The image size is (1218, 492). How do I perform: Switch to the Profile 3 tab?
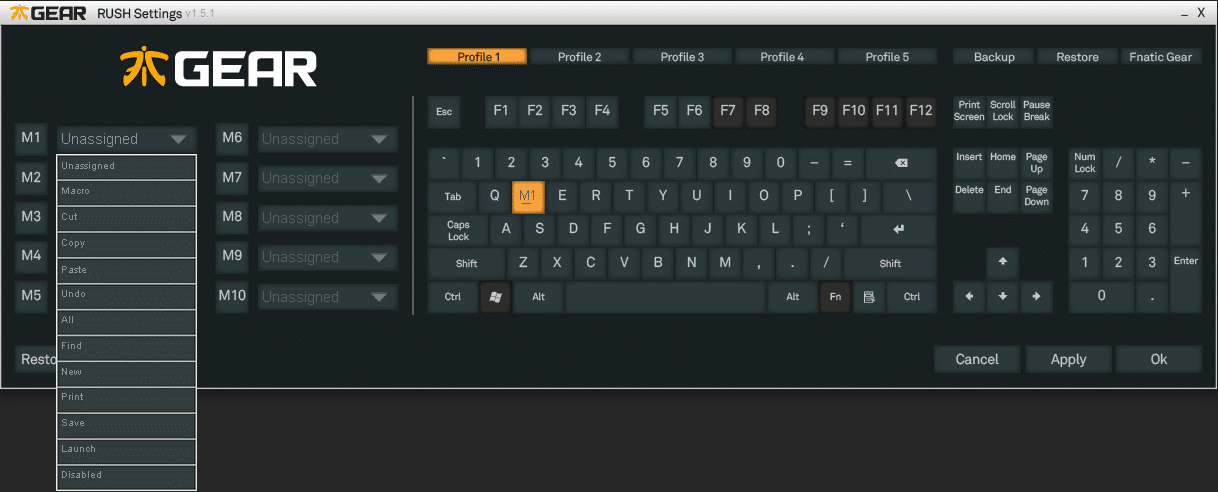coord(682,57)
